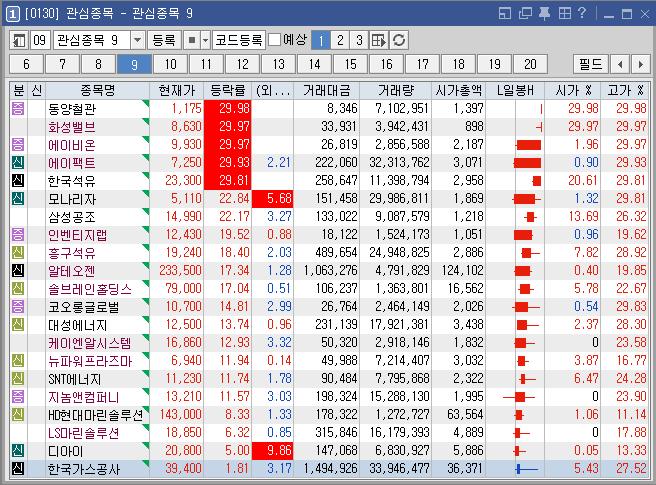Click the screen layout icon in title bar
This screenshot has width=656, height=485.
(x=505, y=14)
